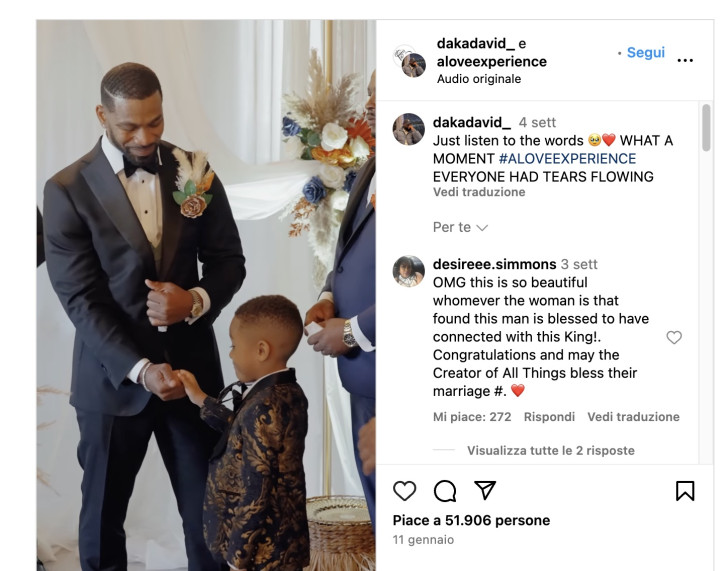Open the comment bubble icon
The height and width of the screenshot is (571, 728).
(445, 491)
